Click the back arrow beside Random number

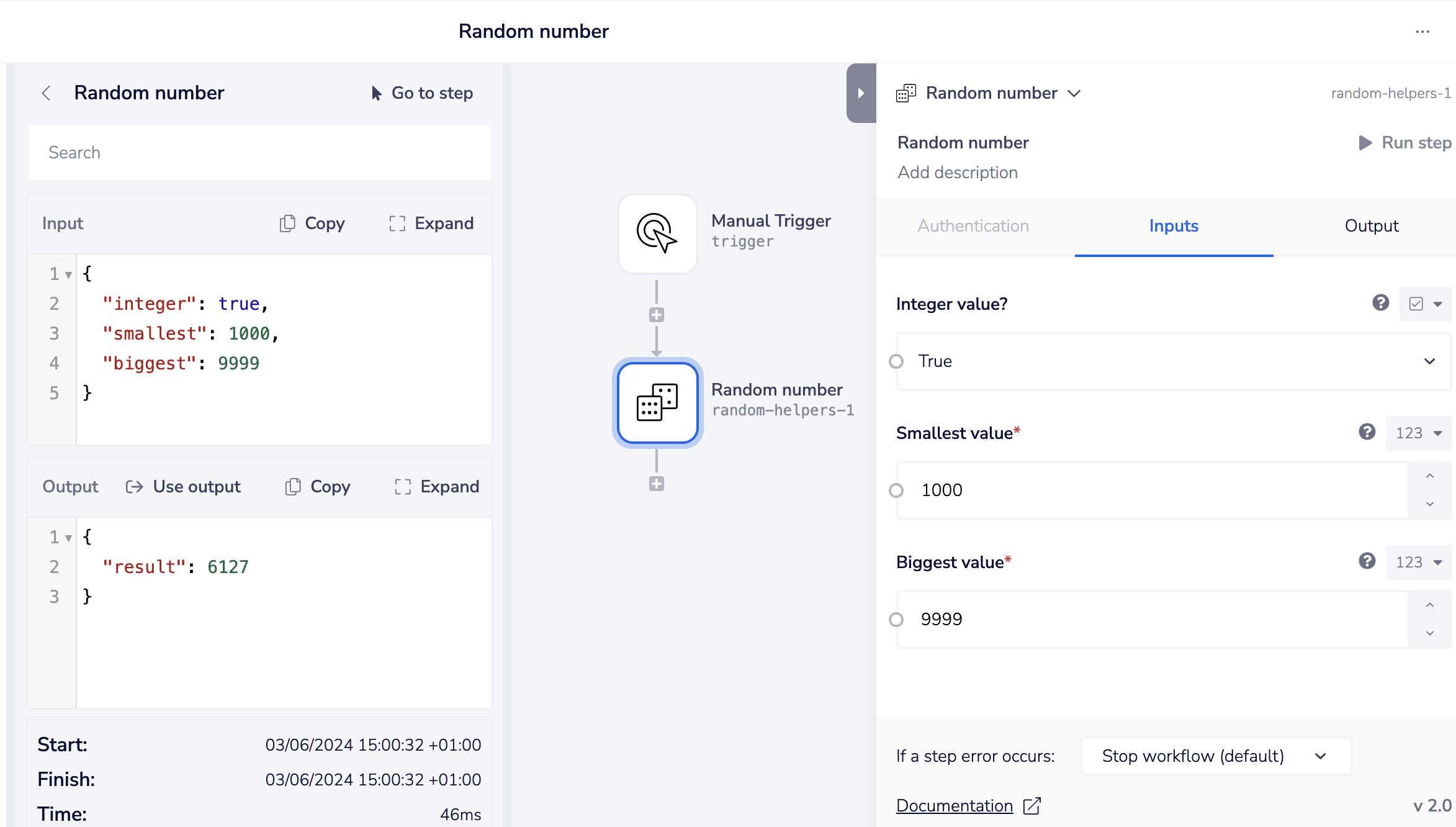pyautogui.click(x=46, y=93)
